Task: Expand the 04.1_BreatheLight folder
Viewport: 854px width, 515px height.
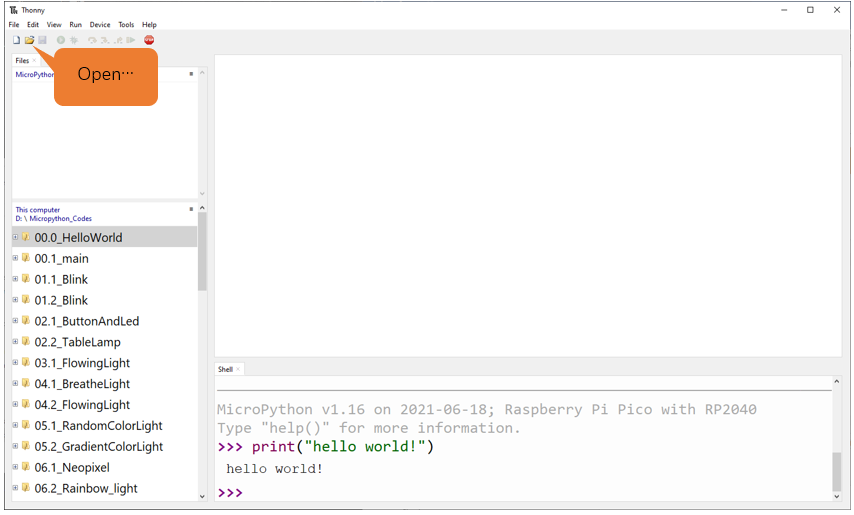Action: pyautogui.click(x=15, y=383)
